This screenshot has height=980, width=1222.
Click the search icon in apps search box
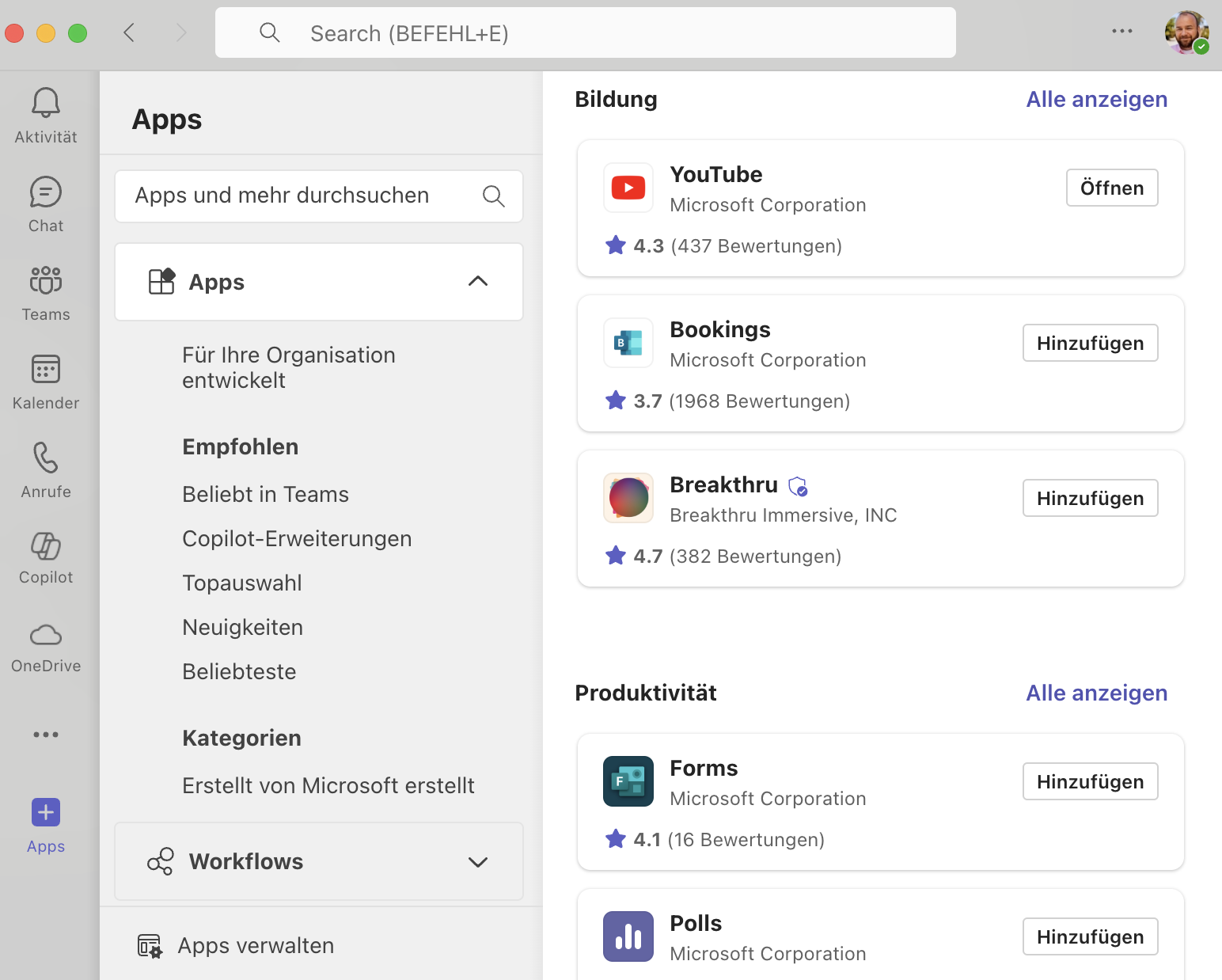click(494, 196)
